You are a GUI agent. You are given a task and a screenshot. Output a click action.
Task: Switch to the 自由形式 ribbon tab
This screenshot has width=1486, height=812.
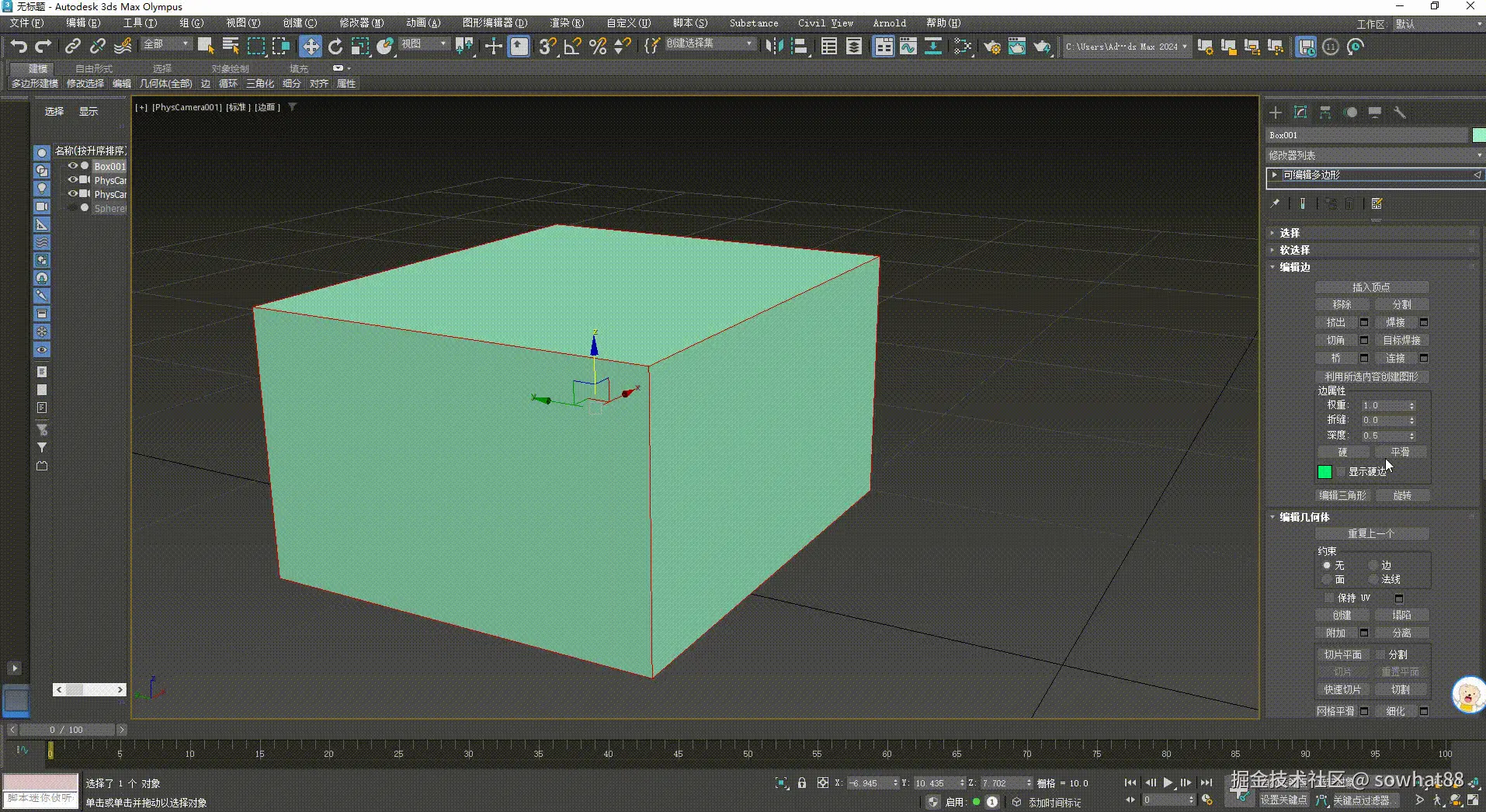click(x=93, y=68)
